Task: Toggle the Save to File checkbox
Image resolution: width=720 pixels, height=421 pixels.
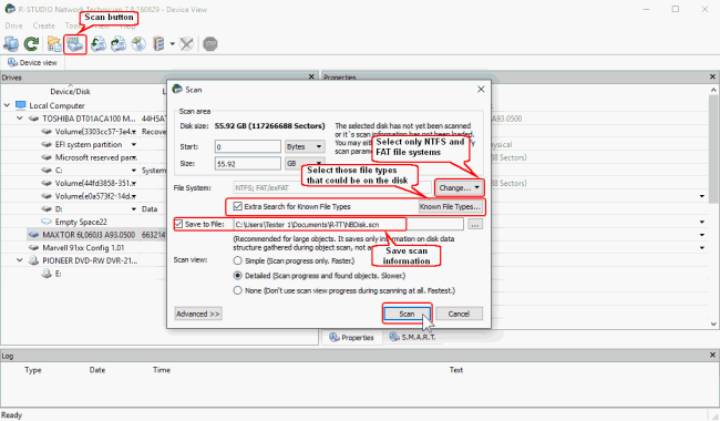Action: click(179, 224)
